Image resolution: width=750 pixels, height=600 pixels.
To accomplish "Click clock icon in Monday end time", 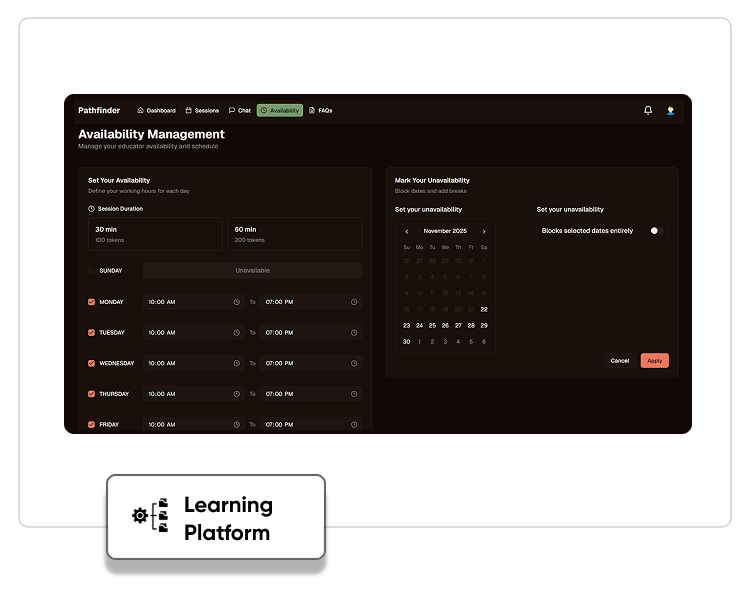I will 354,301.
